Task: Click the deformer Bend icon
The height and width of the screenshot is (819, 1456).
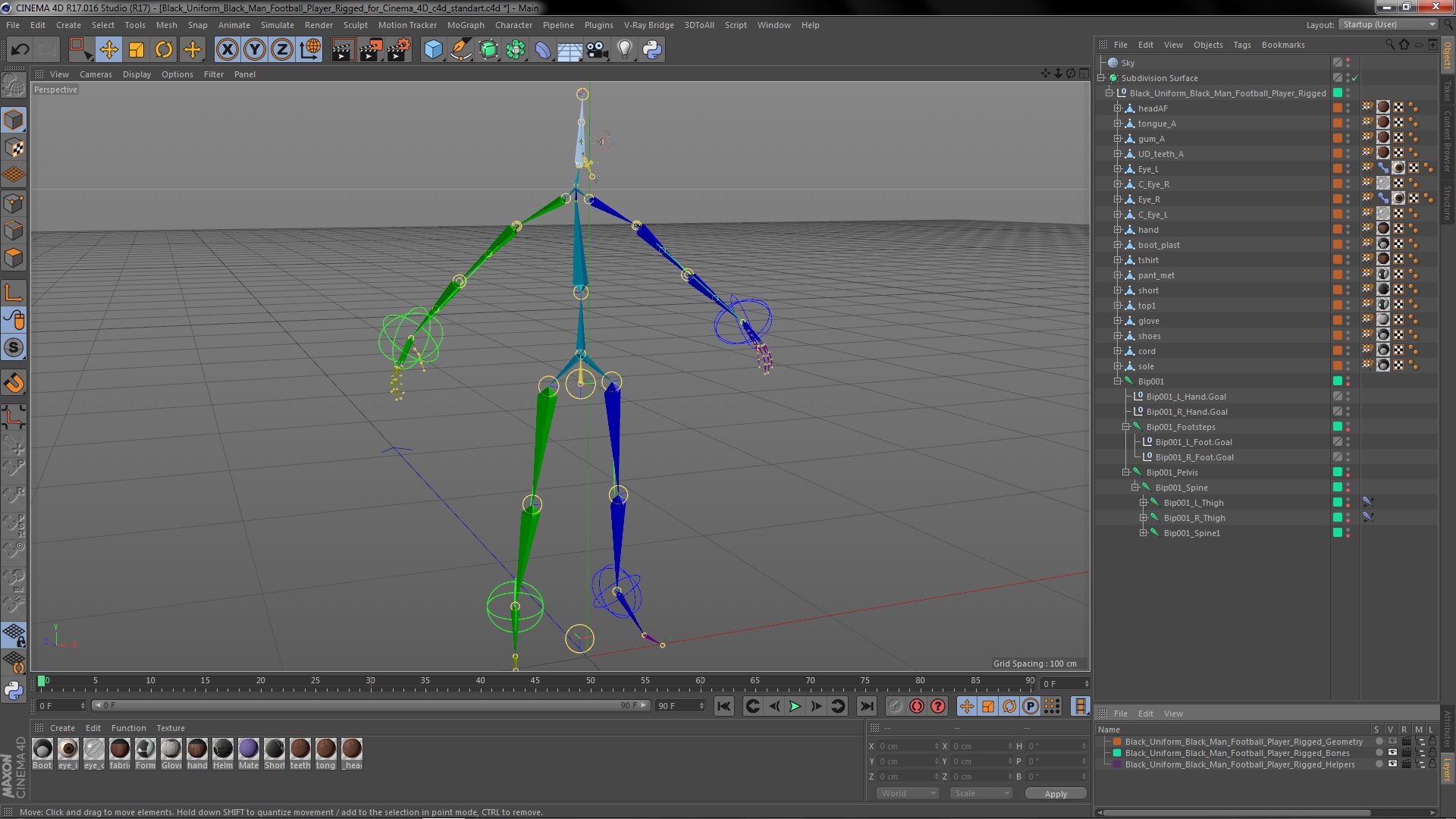Action: point(543,50)
